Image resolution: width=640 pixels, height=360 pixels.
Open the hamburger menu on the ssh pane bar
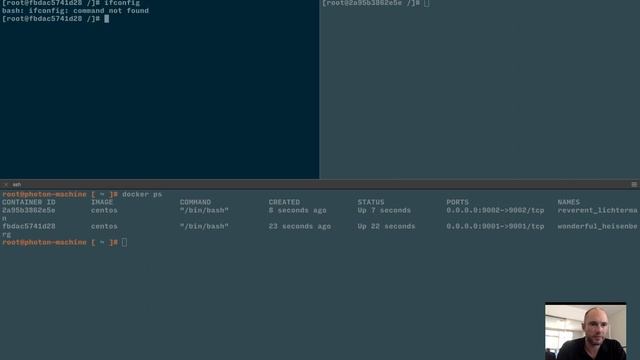coord(634,184)
